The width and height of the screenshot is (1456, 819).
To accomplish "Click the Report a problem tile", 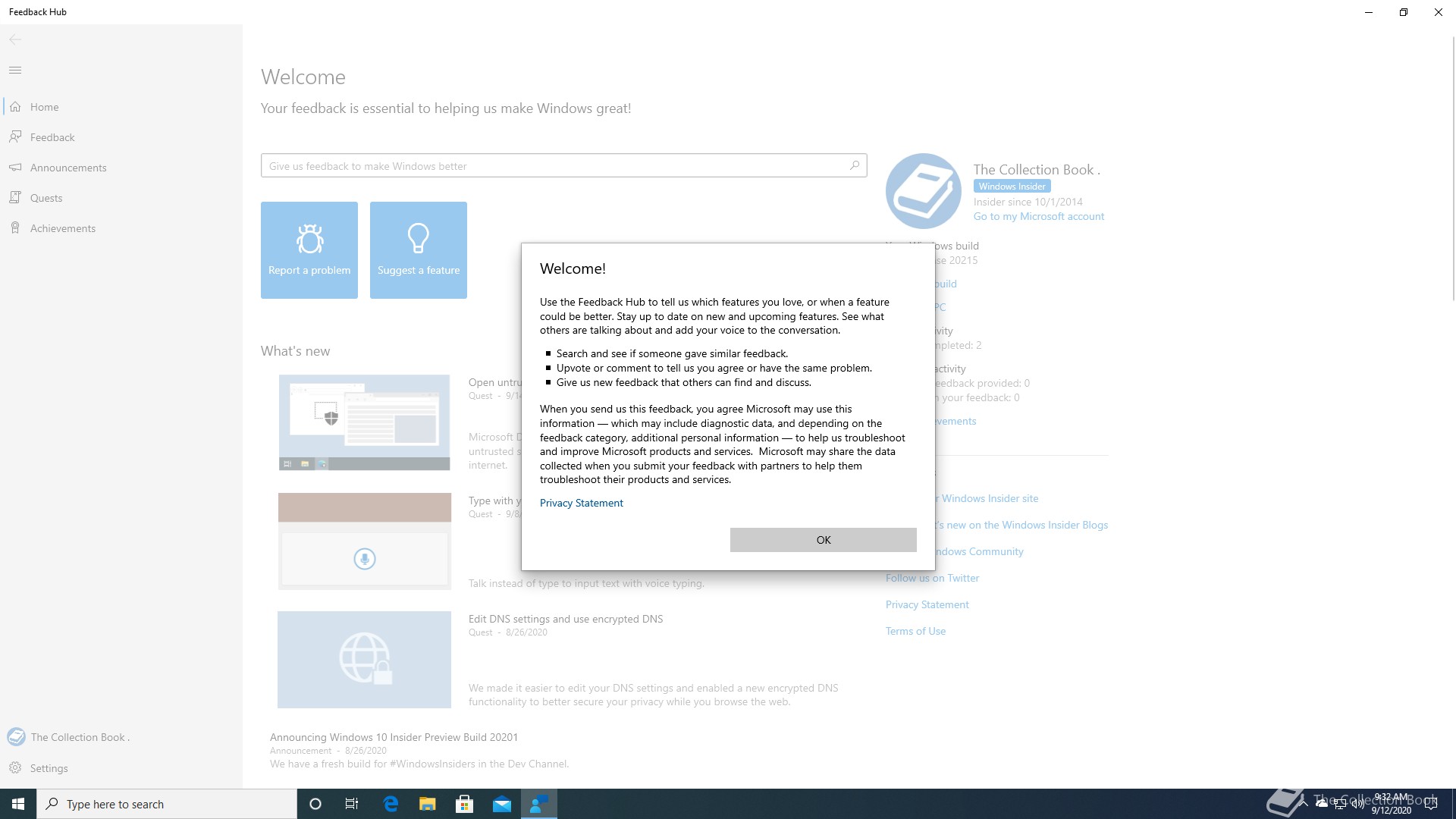I will pyautogui.click(x=309, y=250).
